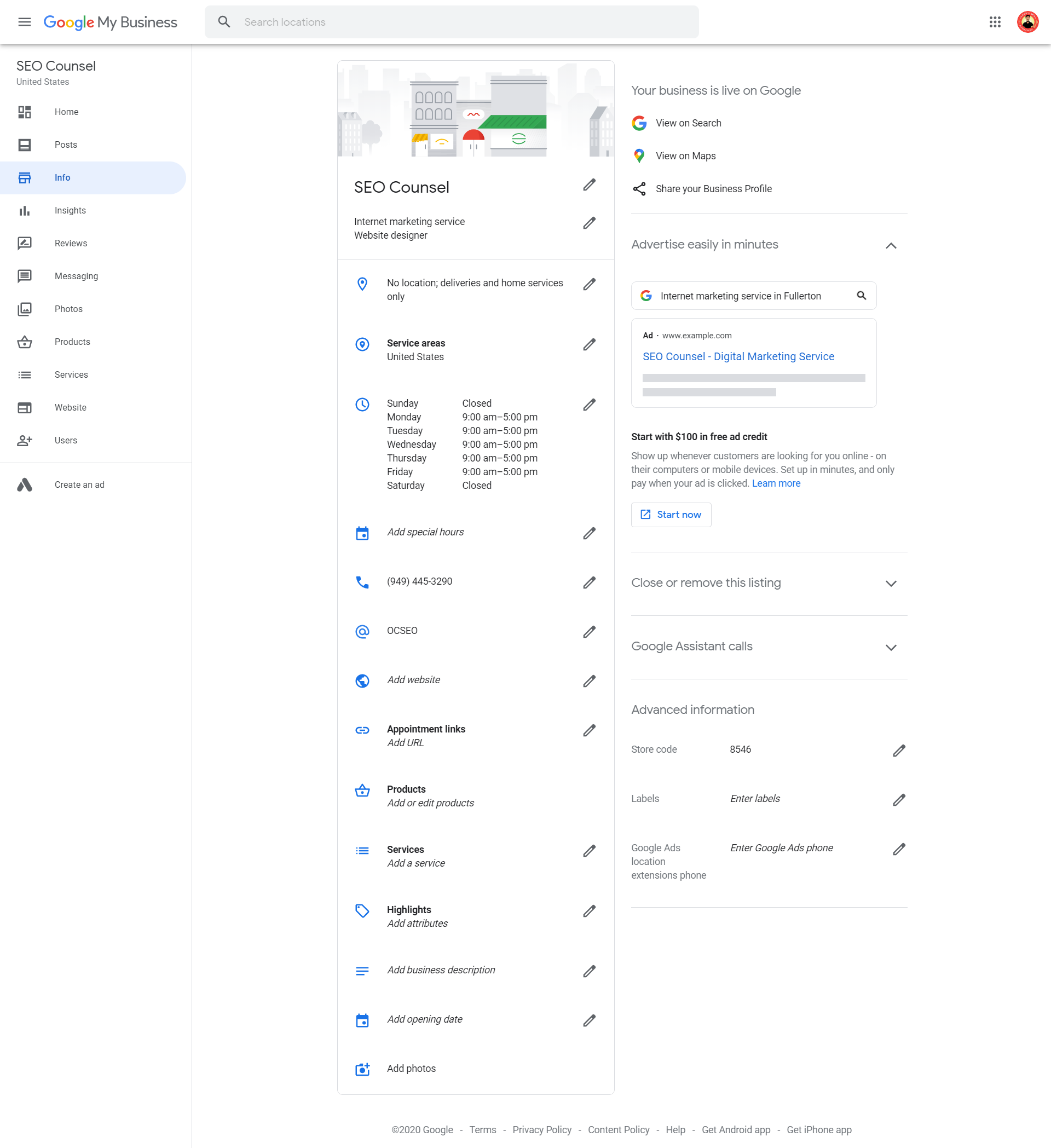Expand Google Assistant calls section
The image size is (1051, 1148).
pos(891,648)
